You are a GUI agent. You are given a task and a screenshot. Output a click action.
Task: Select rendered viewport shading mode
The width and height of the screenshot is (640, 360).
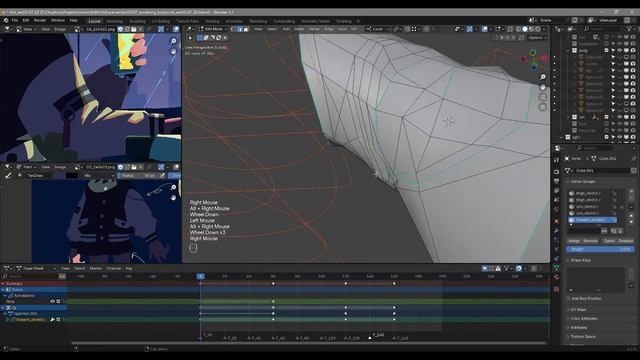[538, 29]
